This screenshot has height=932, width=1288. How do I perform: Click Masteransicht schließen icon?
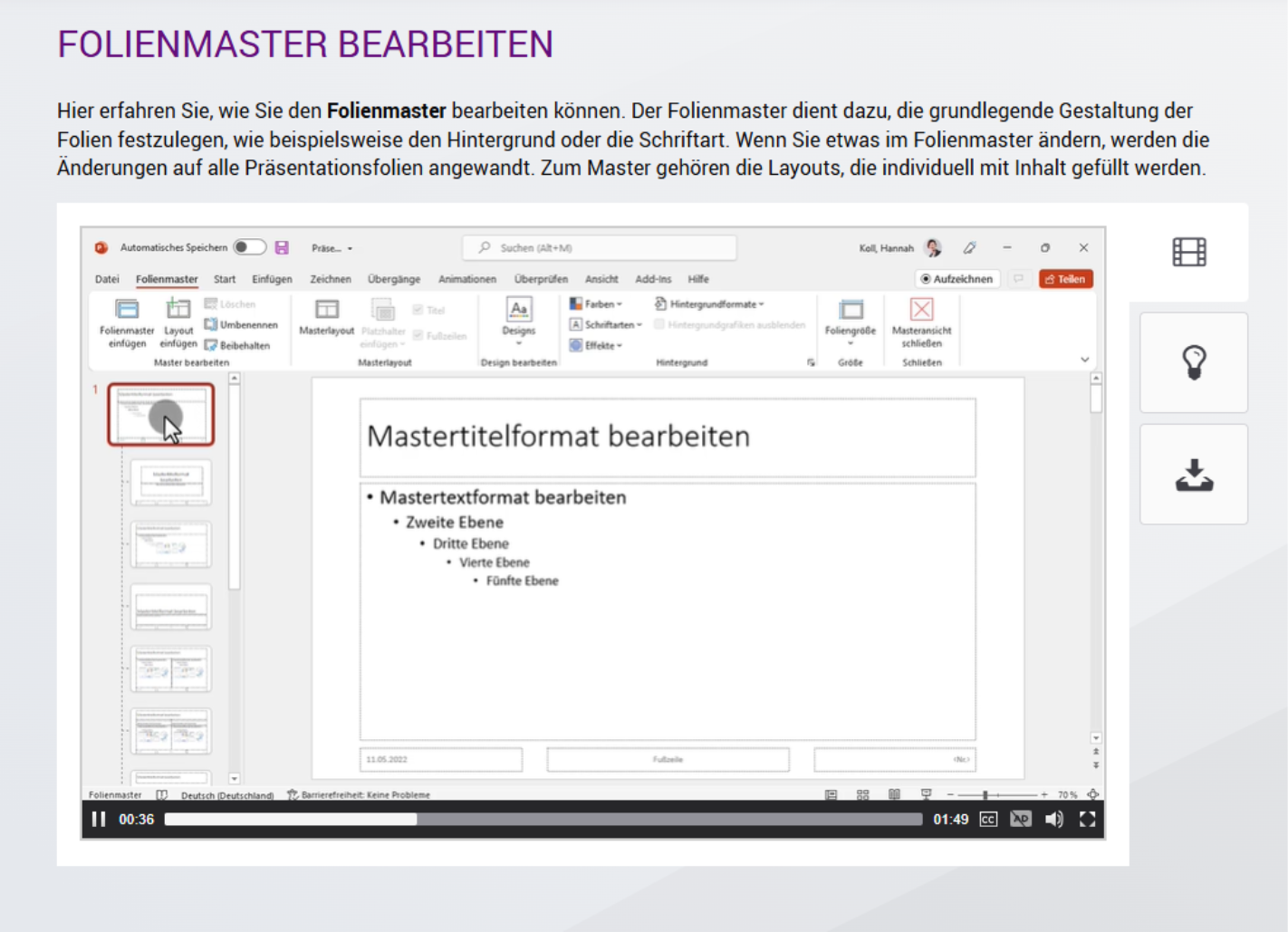pos(921,311)
